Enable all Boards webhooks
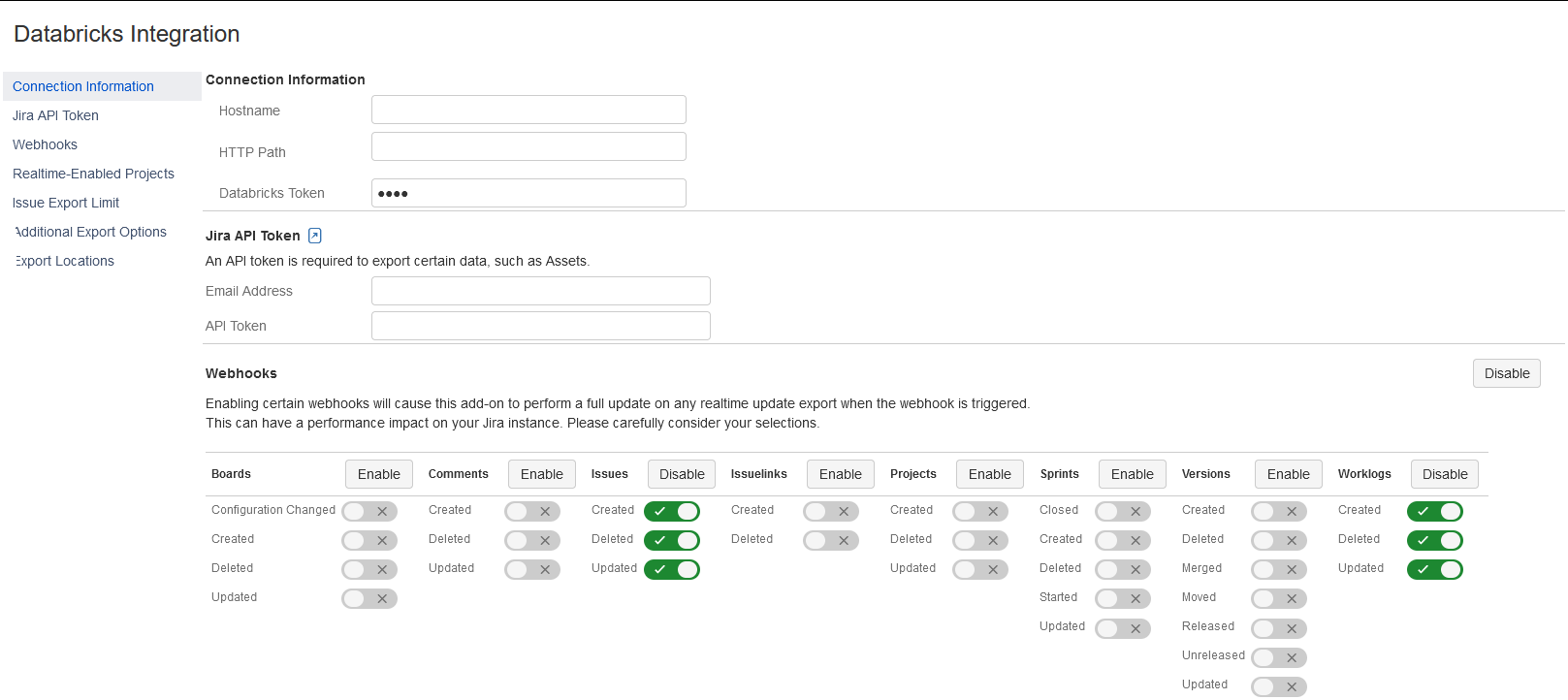This screenshot has width=1568, height=700. click(379, 474)
